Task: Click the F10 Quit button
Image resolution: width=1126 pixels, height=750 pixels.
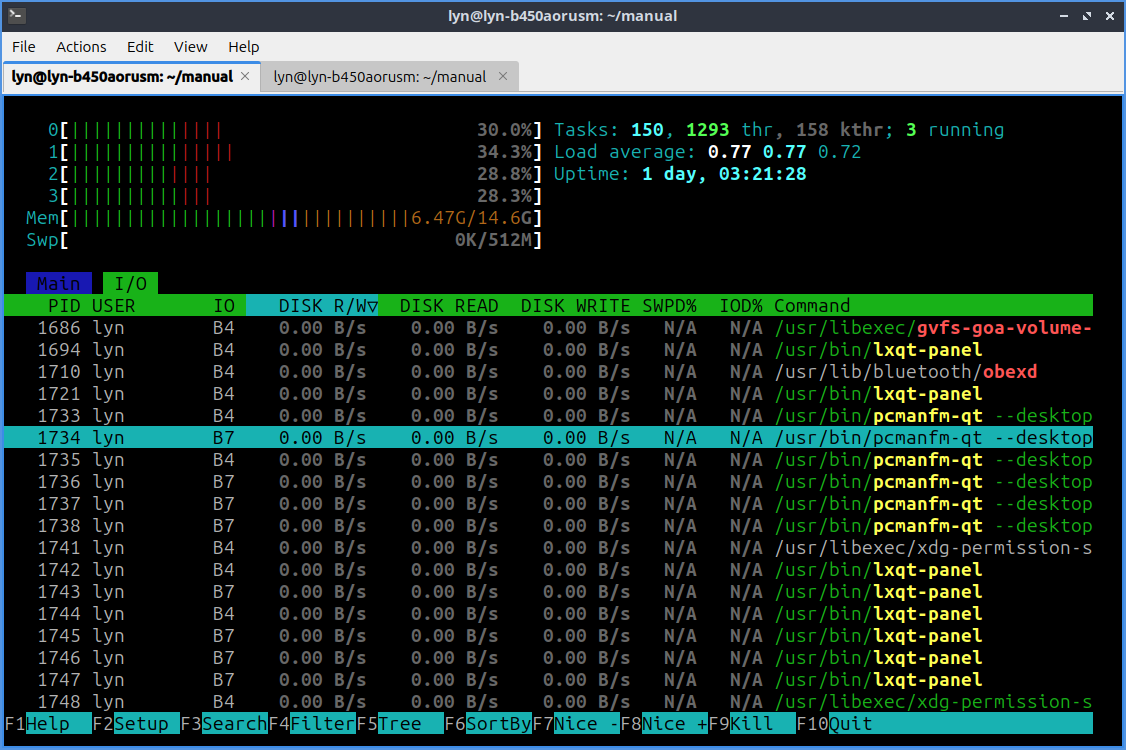Action: pos(850,724)
